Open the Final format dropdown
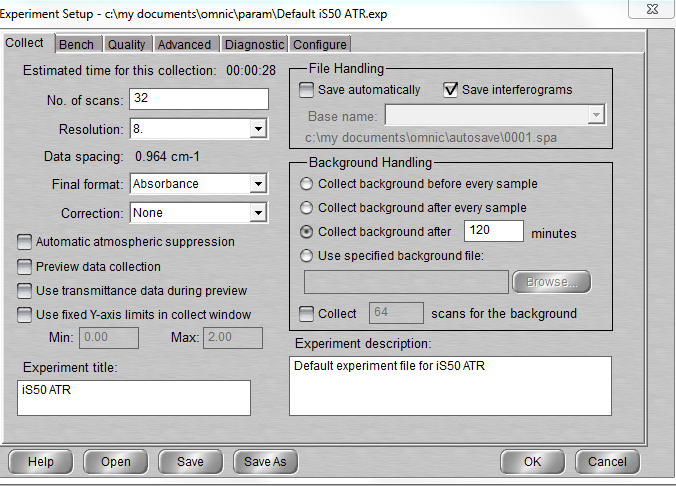 258,184
